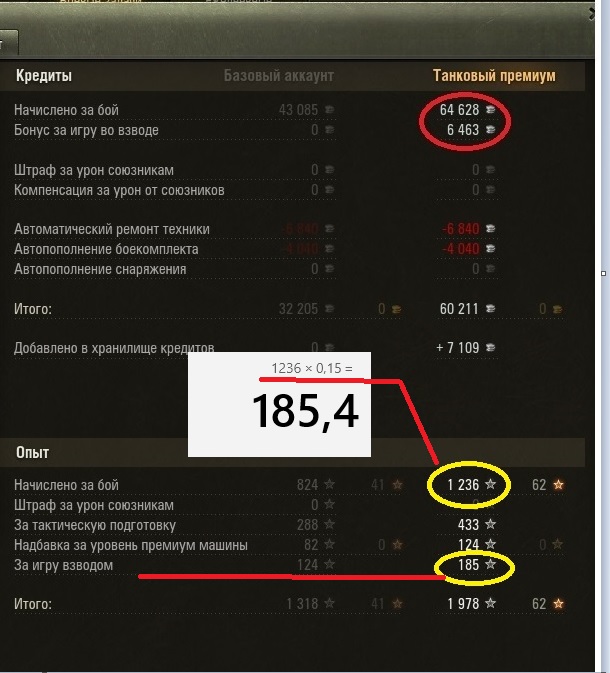610x673 pixels.
Task: Click the star icon beside 1 978 total experience
Action: click(490, 604)
